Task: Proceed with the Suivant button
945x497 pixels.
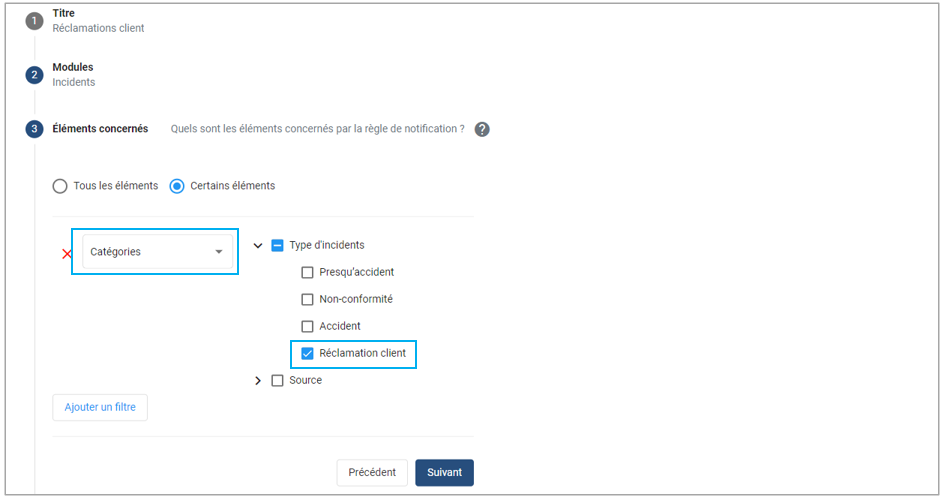Action: pos(444,472)
